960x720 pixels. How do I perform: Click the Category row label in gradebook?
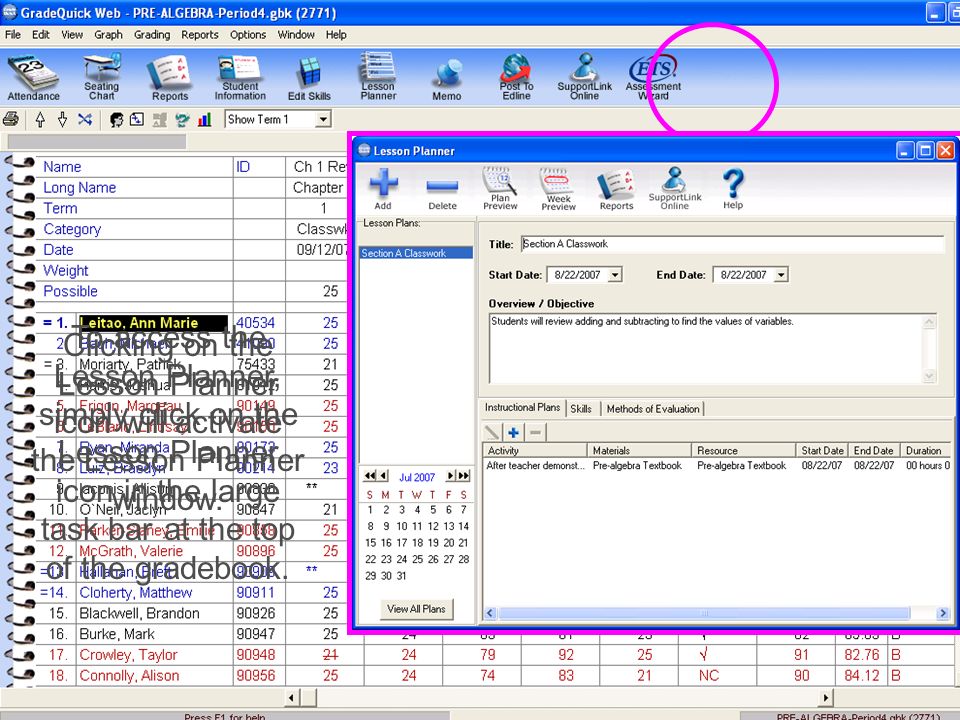pyautogui.click(x=72, y=229)
